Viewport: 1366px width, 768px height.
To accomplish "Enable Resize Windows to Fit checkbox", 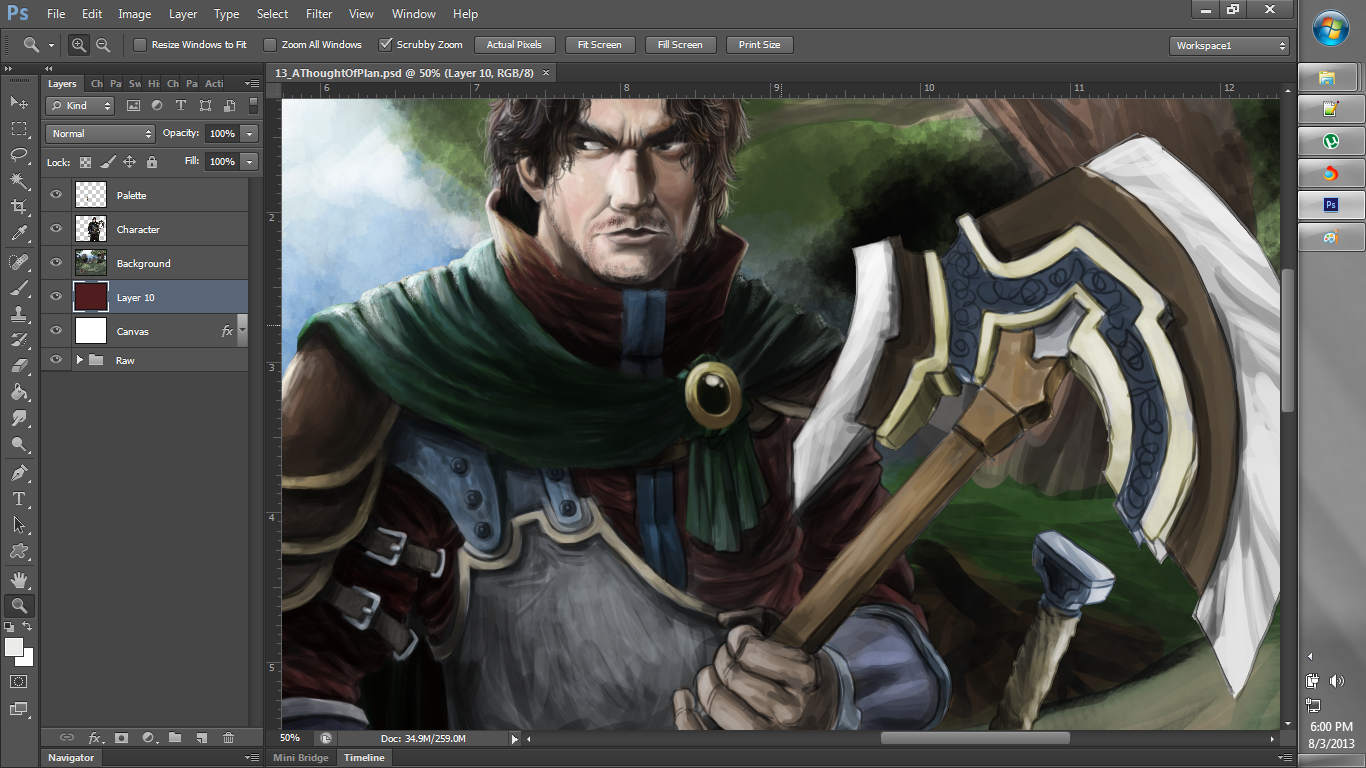I will click(140, 45).
